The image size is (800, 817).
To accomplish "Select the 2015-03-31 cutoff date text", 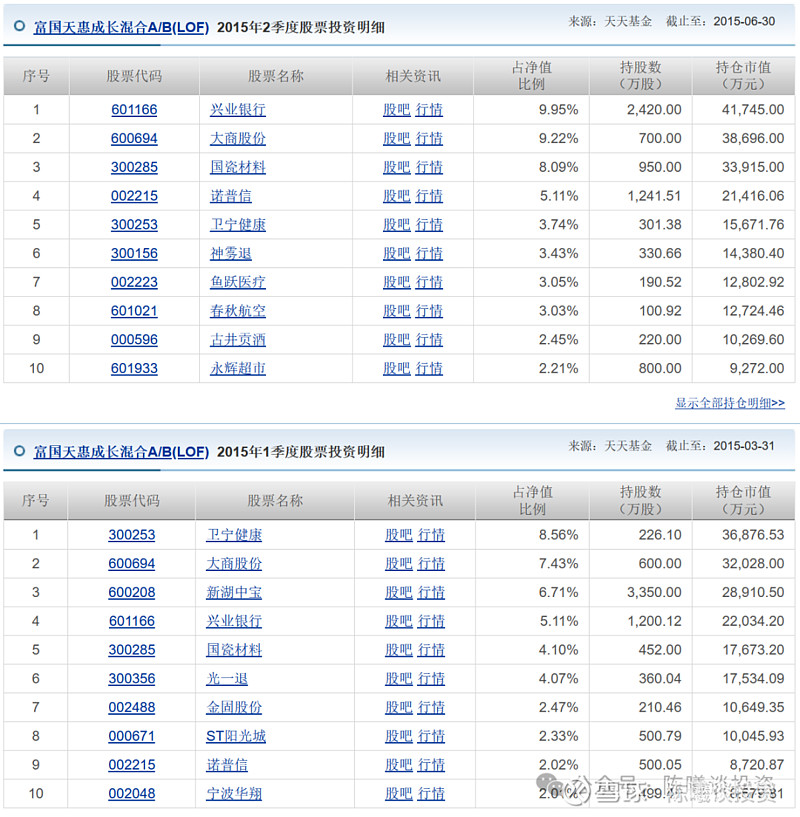I will point(744,446).
